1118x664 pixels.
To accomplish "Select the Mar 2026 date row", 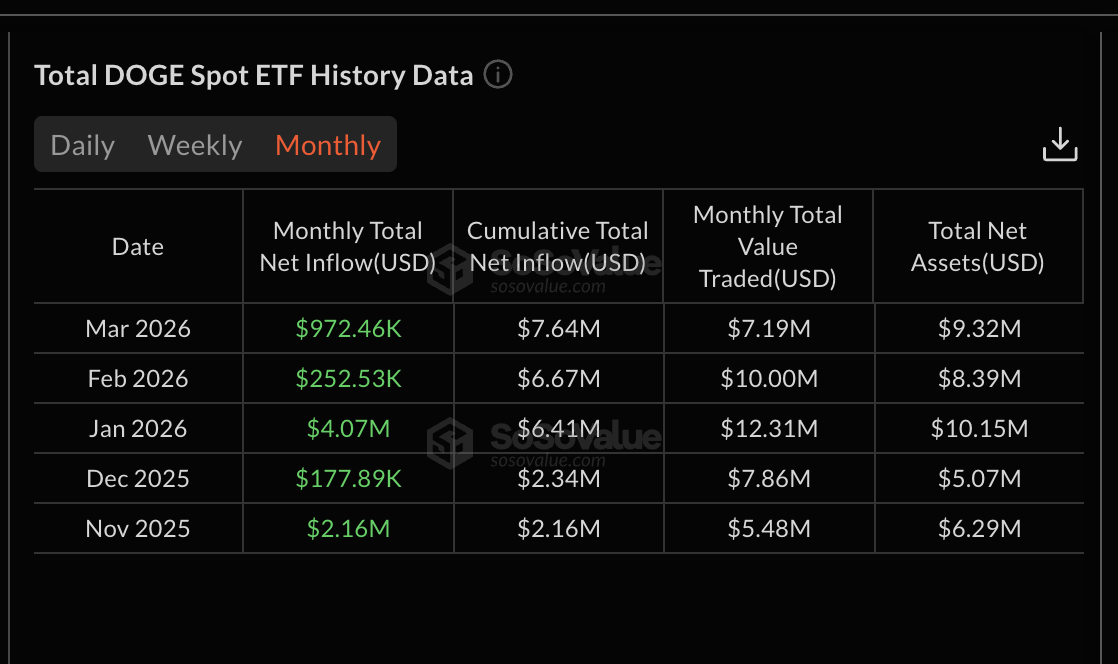I will 137,328.
